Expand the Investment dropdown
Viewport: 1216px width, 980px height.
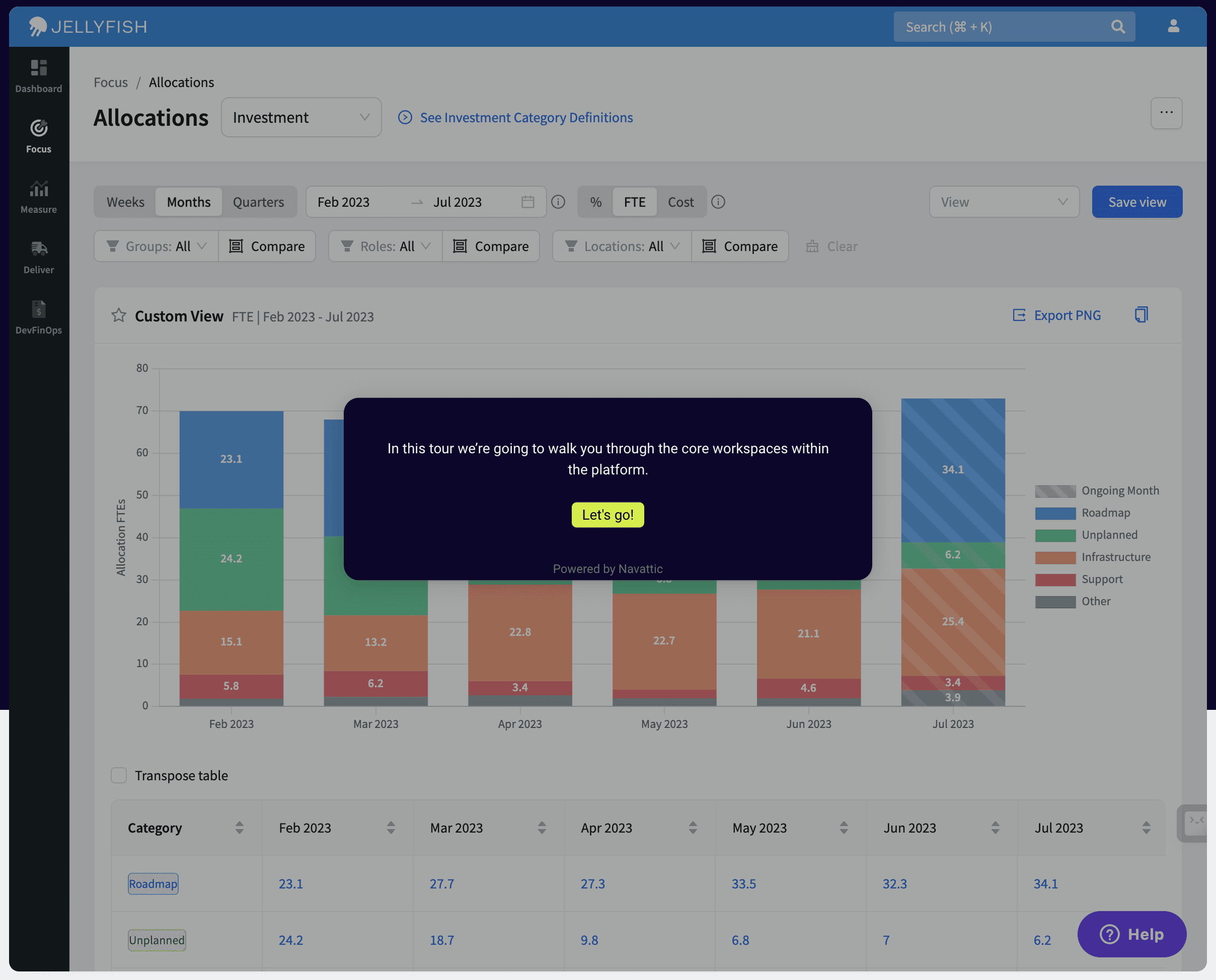click(x=301, y=117)
